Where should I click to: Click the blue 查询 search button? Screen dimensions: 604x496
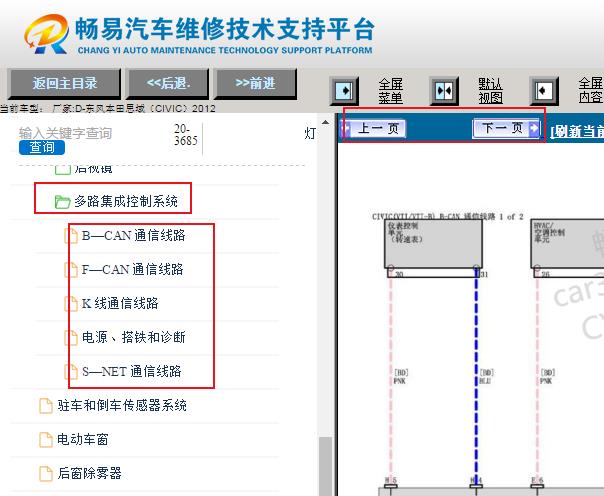click(x=42, y=147)
